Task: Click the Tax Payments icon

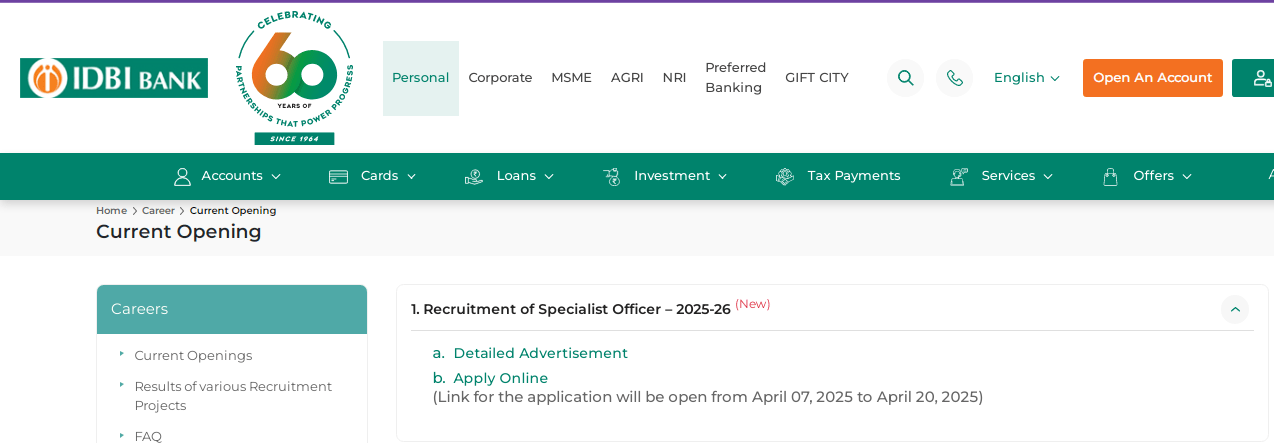Action: click(x=785, y=176)
